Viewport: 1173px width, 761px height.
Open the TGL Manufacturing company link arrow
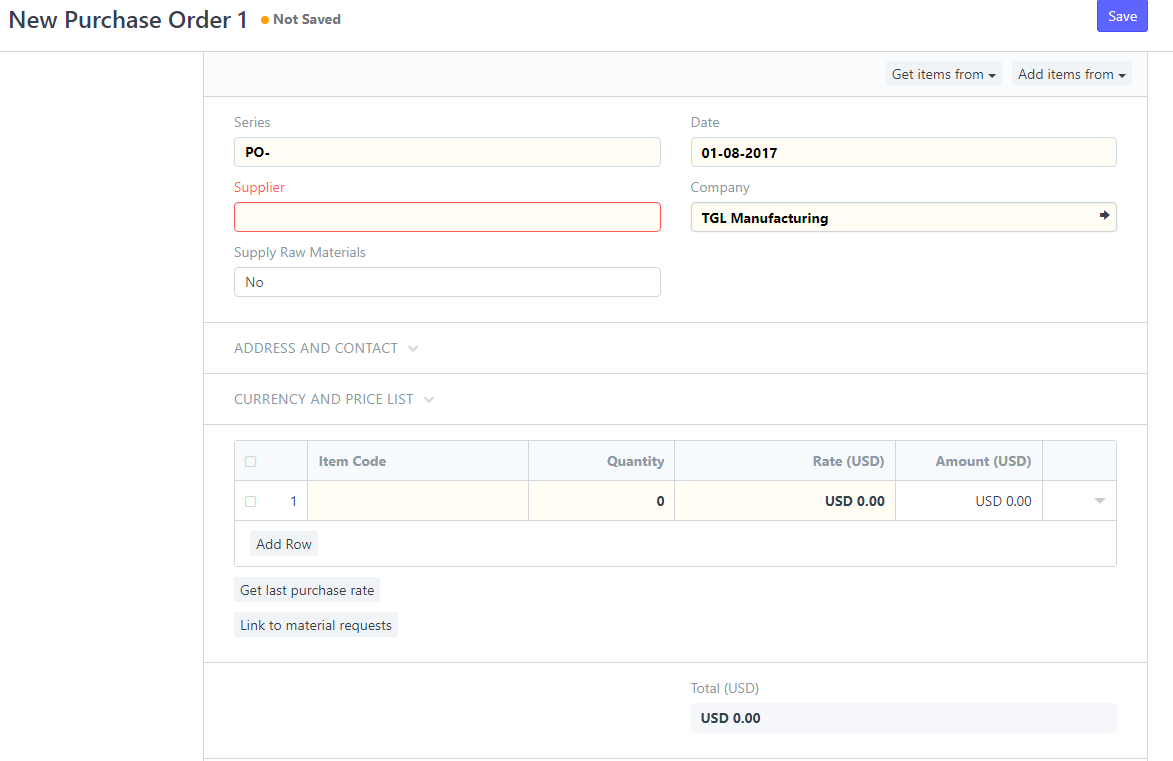[x=1103, y=215]
